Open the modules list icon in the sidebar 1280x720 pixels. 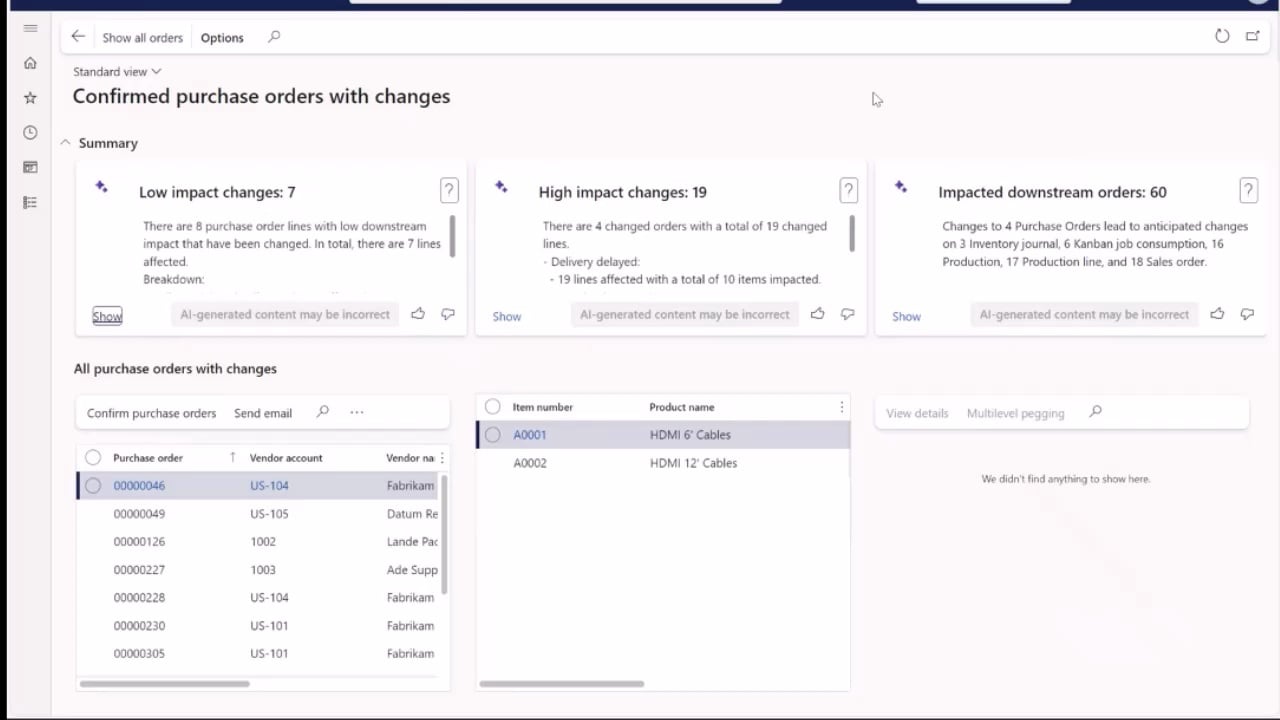30,202
